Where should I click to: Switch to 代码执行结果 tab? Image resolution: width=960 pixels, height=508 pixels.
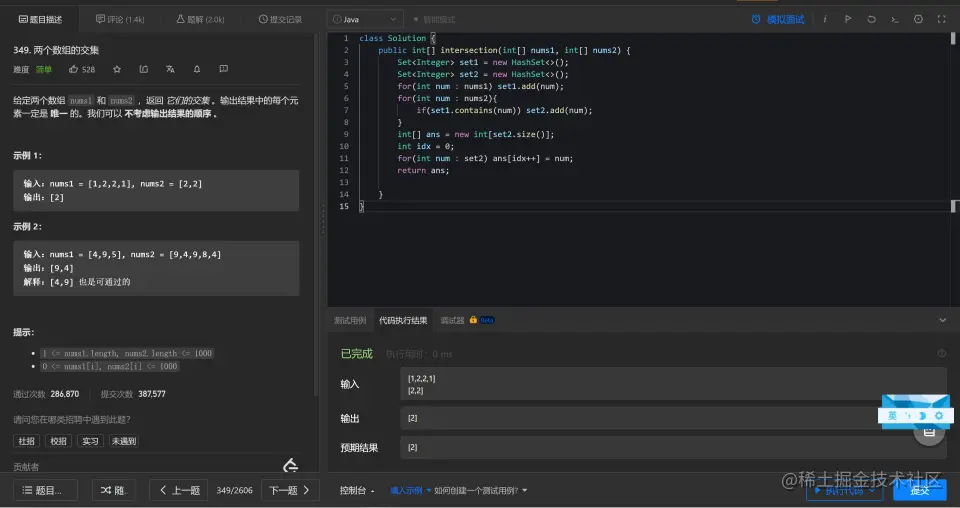[403, 320]
